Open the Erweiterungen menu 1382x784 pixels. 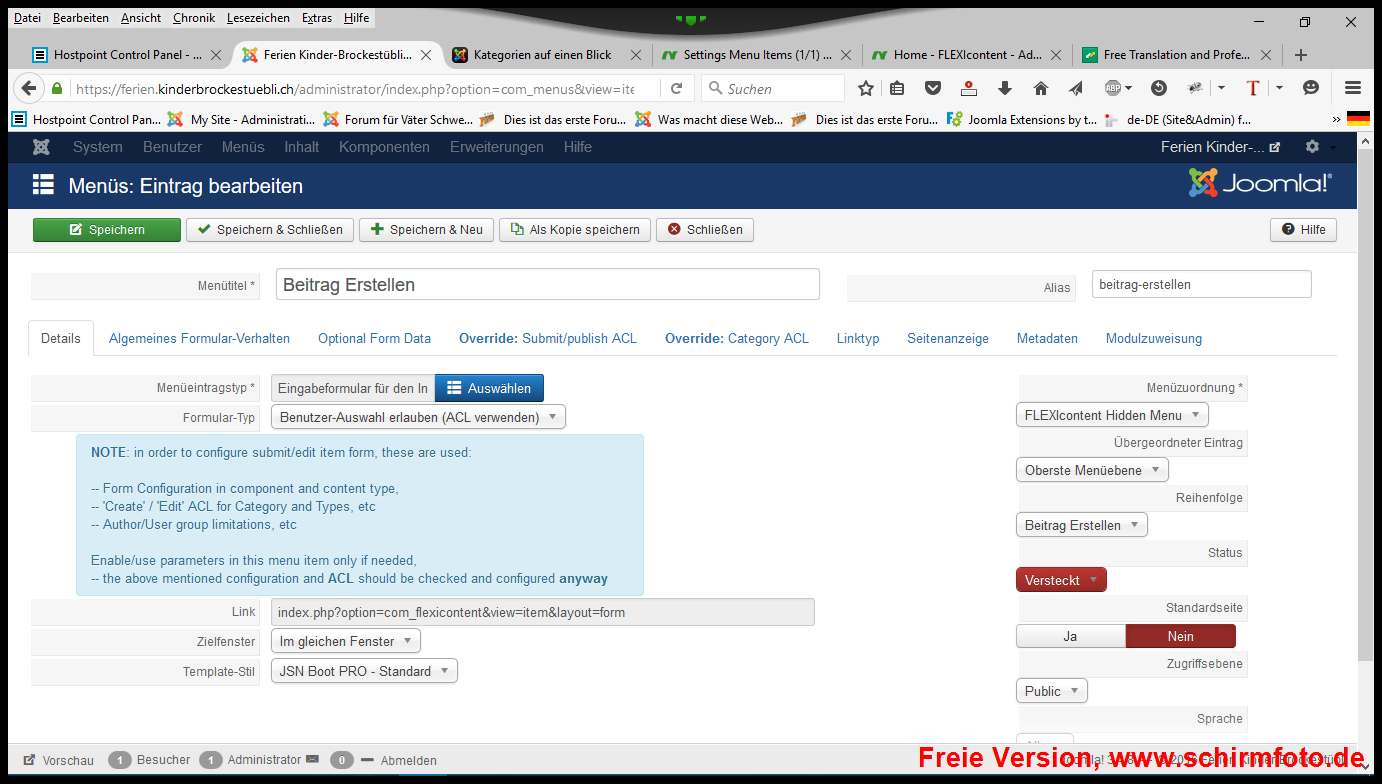coord(497,147)
